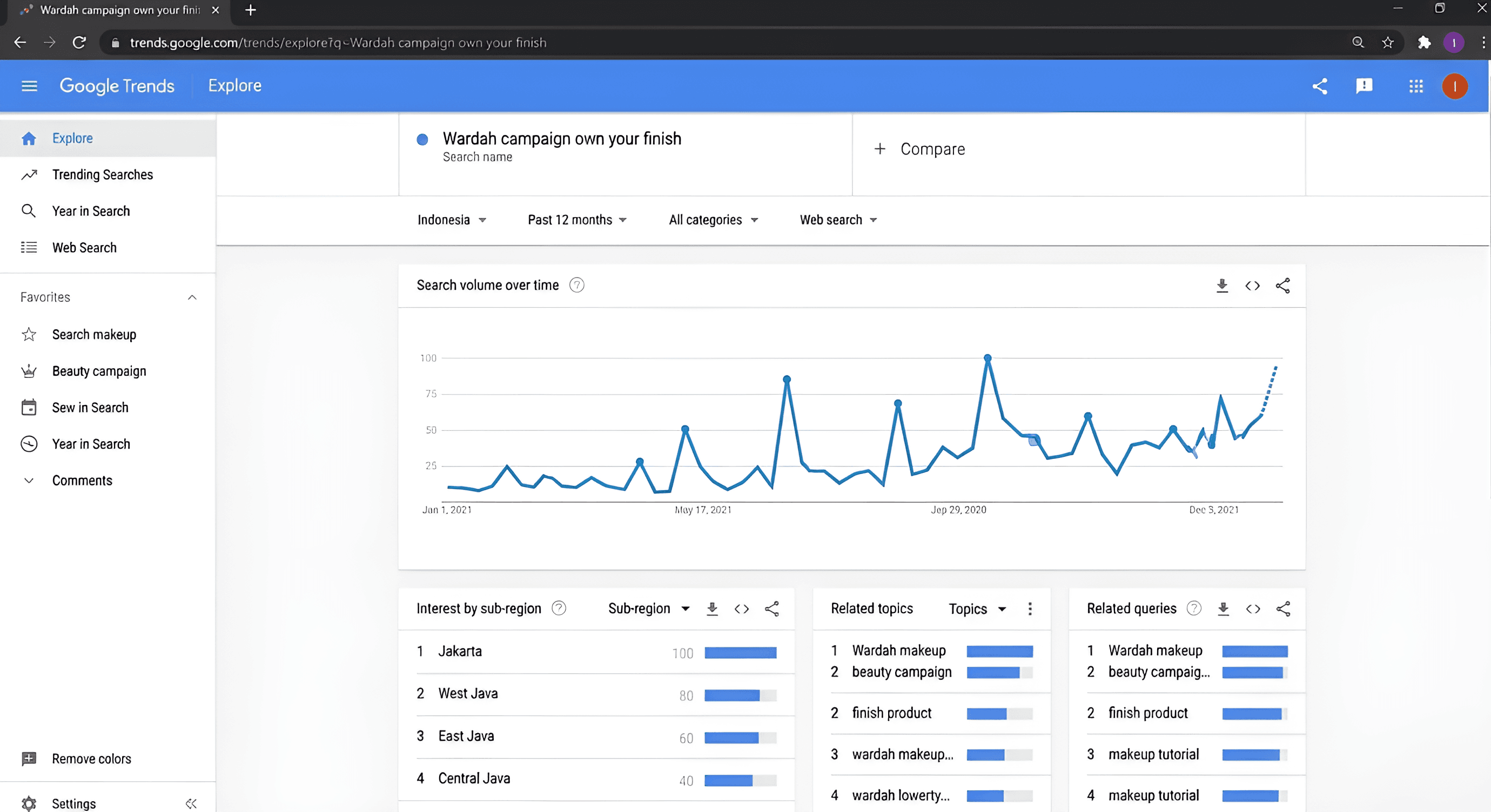Download Related queries data
Viewport: 1491px width, 812px height.
coord(1223,608)
